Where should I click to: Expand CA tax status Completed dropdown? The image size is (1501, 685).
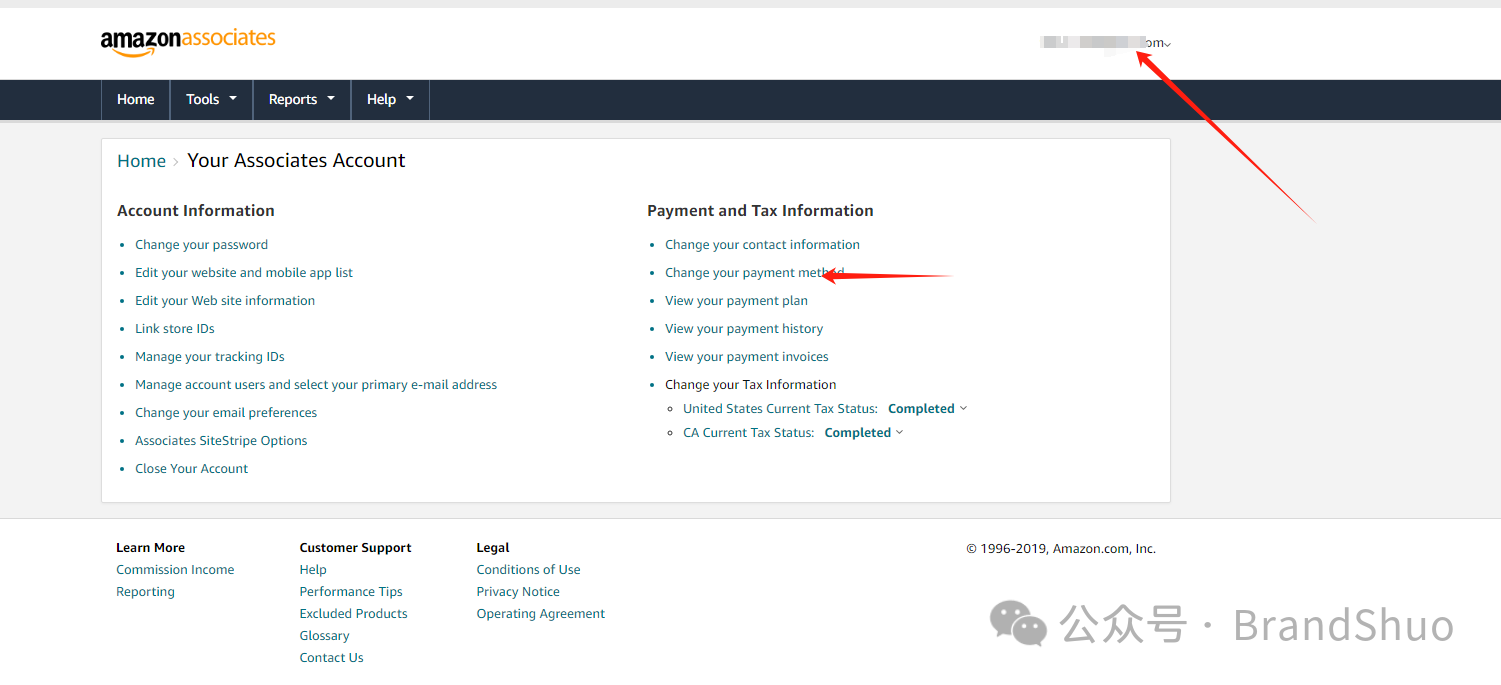click(863, 433)
